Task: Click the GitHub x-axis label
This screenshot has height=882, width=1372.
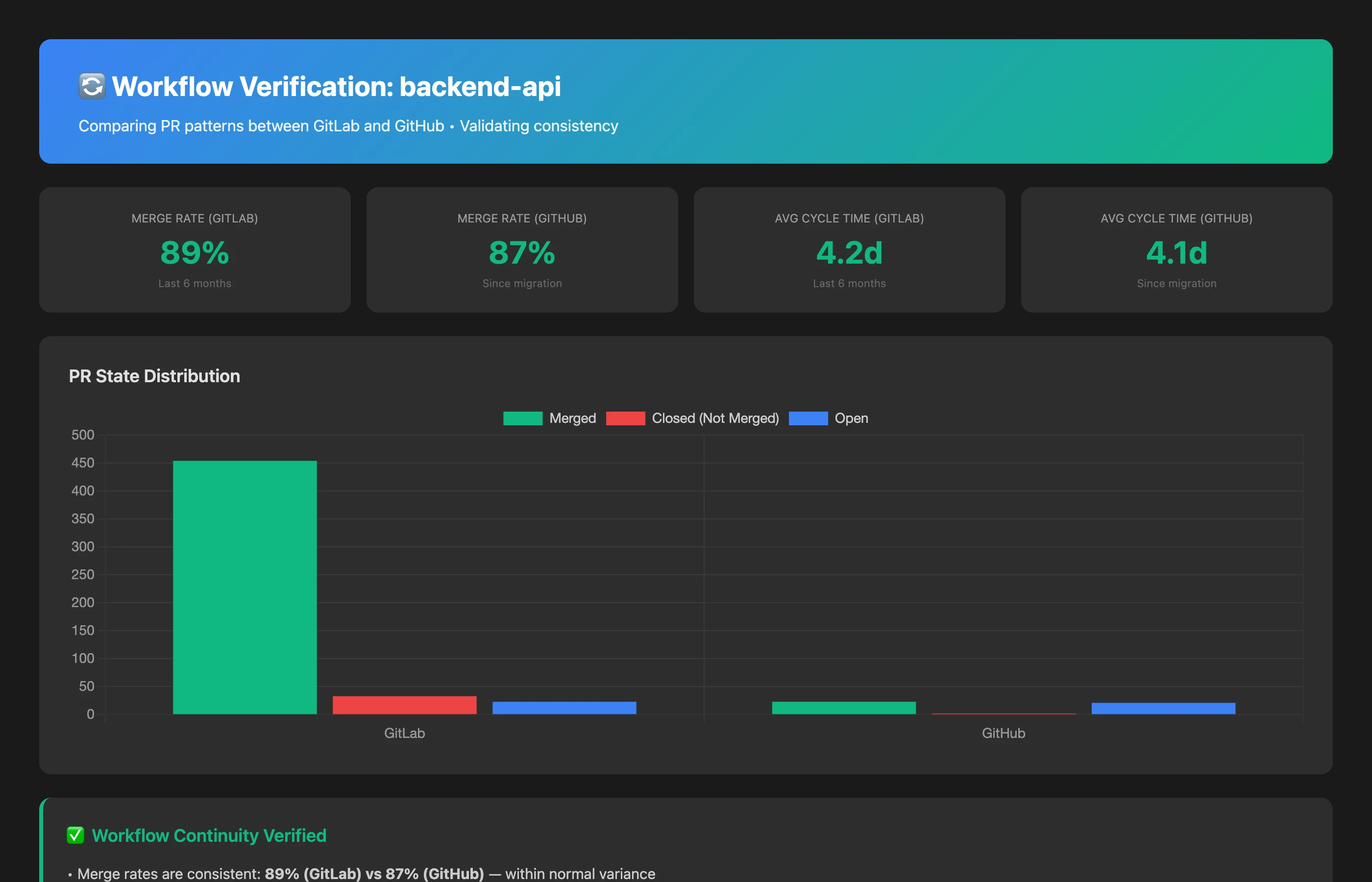Action: [1003, 733]
